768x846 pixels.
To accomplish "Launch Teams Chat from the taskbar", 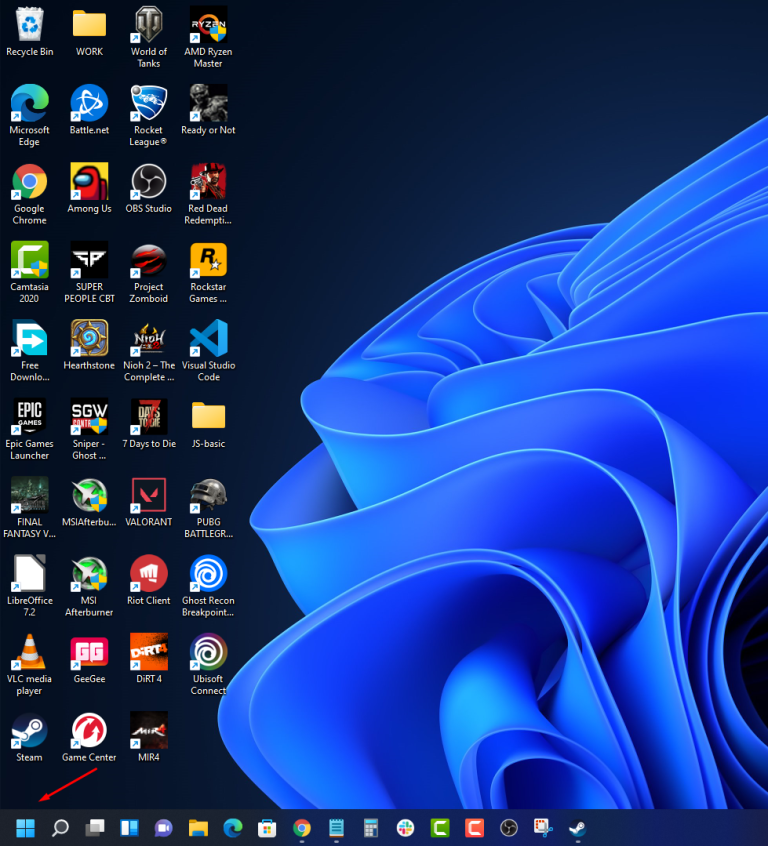I will click(164, 827).
